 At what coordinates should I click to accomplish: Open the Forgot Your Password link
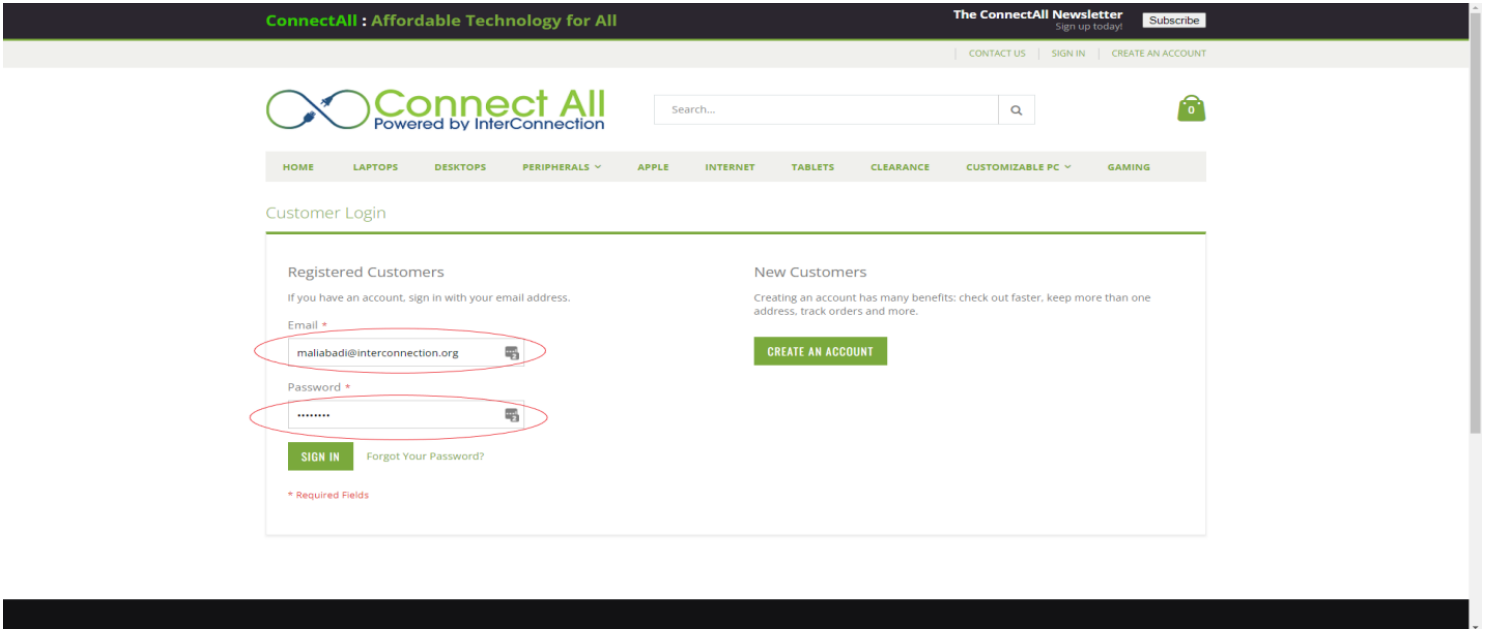[425, 456]
